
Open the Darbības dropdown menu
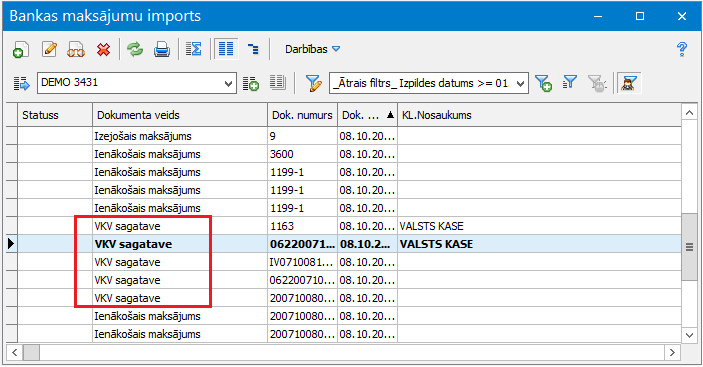(x=312, y=49)
